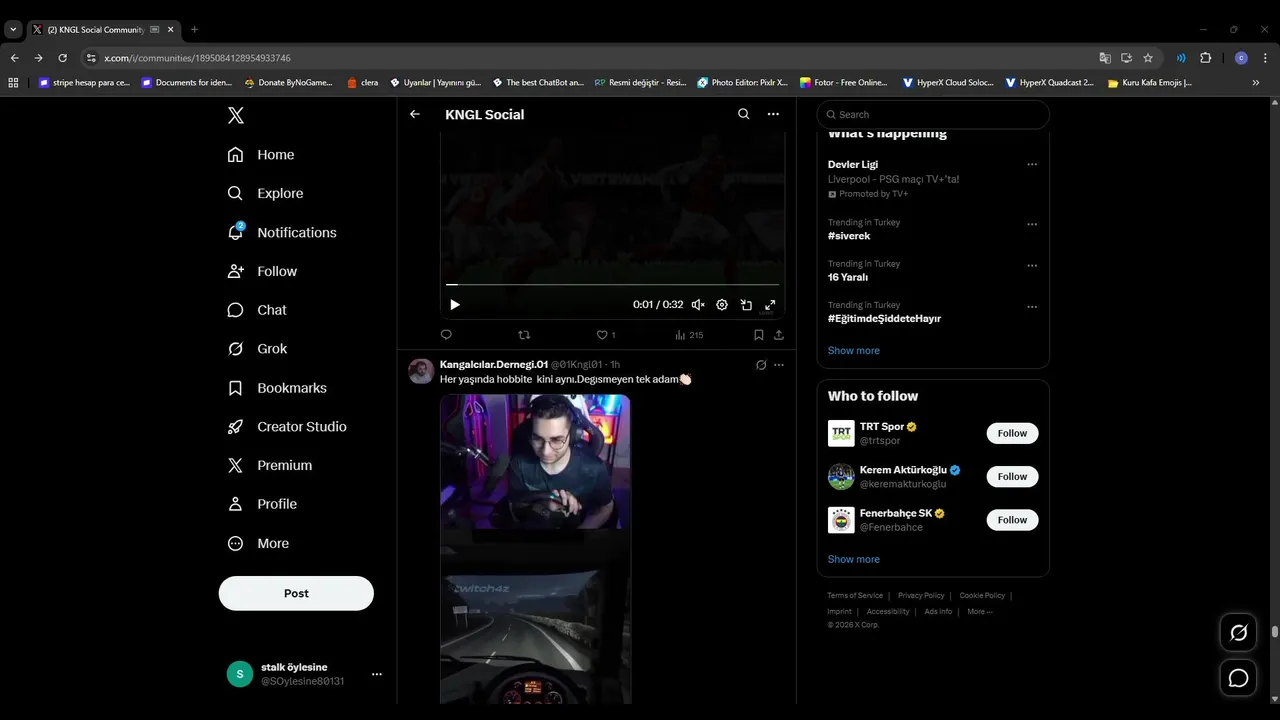Open KNGL Social community options menu

773,114
